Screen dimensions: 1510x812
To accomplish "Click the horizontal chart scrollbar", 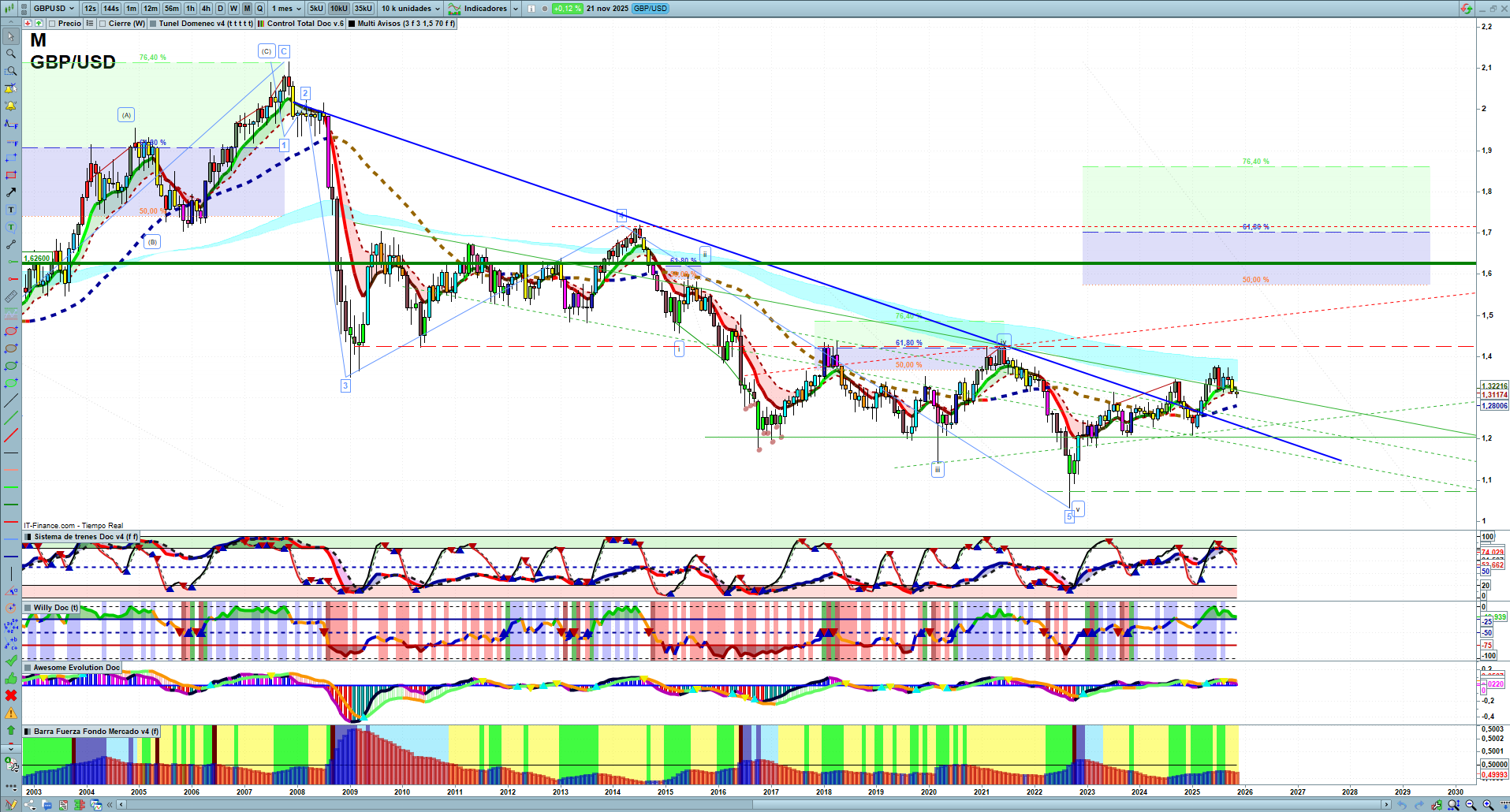I will pos(754,805).
